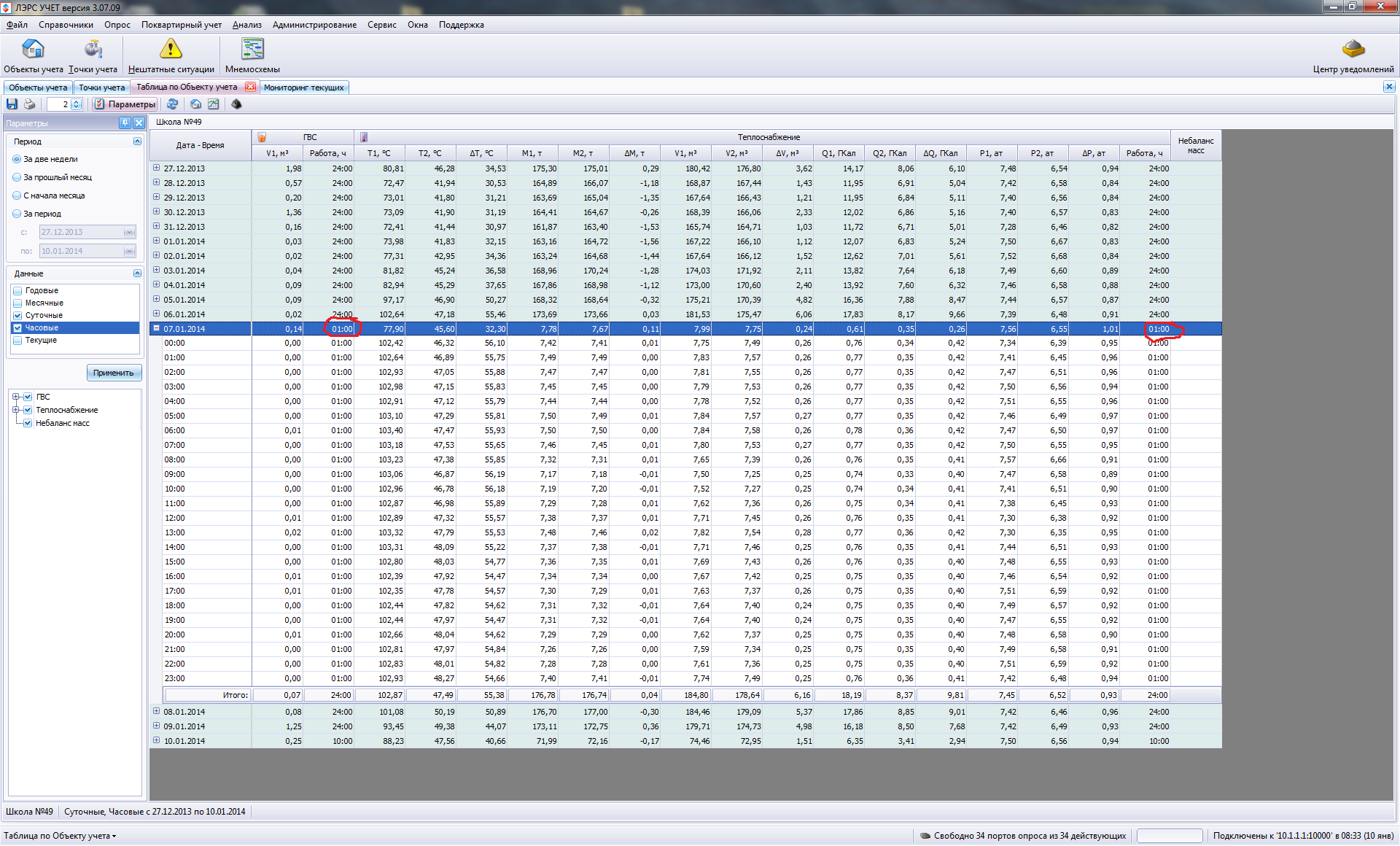Pin the Параметры panel

(125, 123)
